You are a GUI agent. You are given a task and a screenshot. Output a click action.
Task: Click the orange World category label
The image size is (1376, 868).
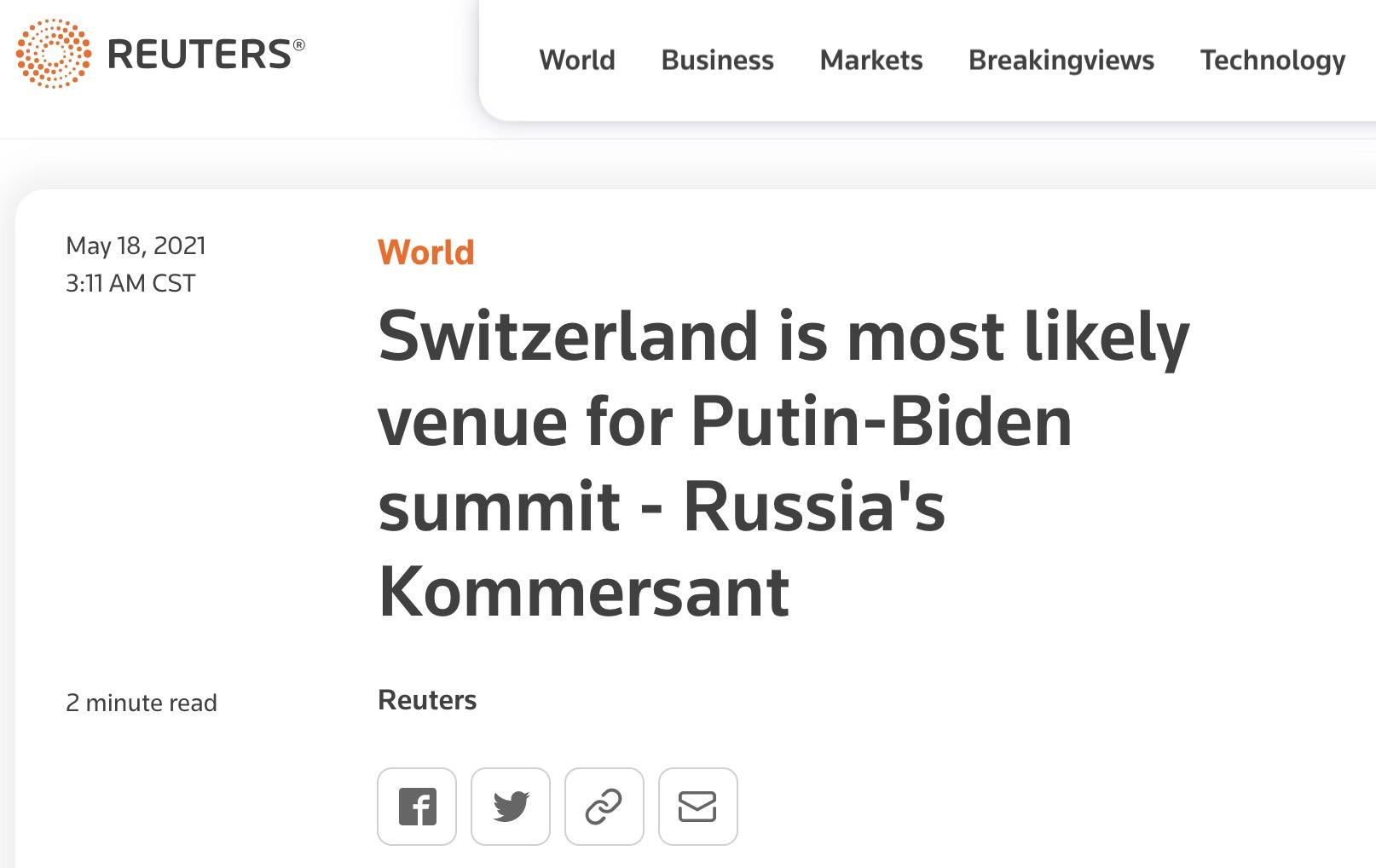(x=425, y=252)
